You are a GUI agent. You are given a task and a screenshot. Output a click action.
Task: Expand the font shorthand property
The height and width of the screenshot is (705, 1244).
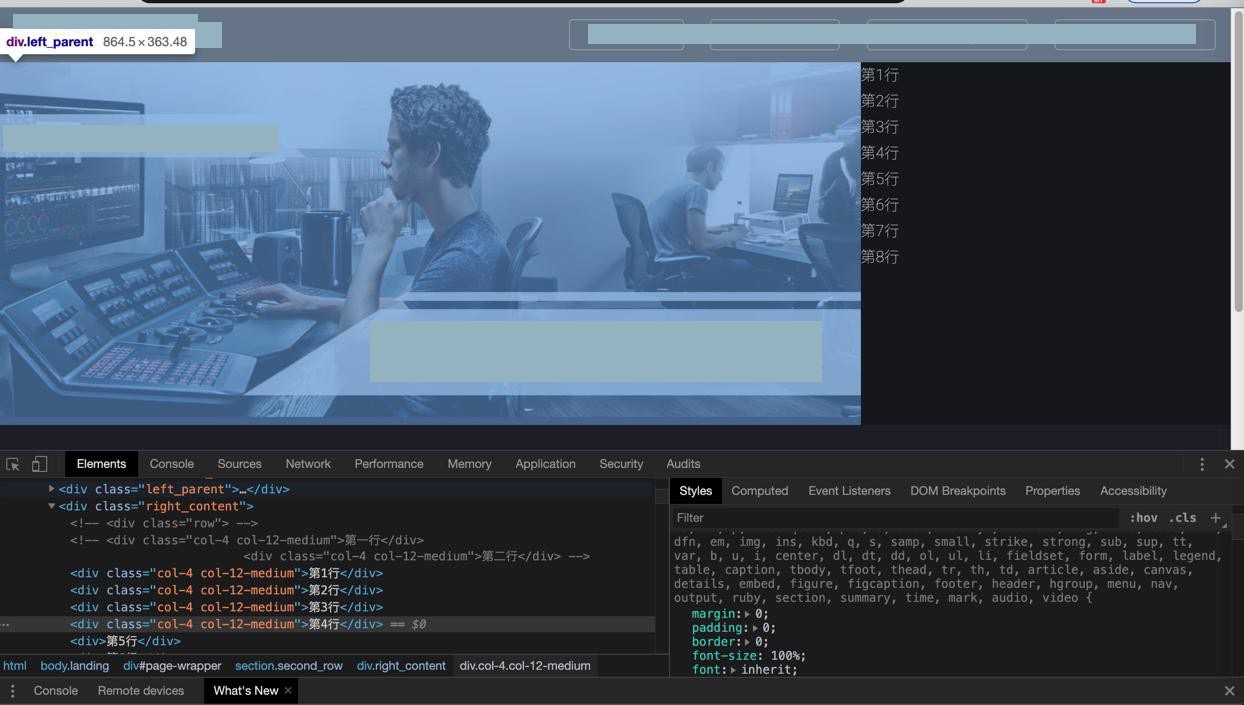click(x=733, y=670)
